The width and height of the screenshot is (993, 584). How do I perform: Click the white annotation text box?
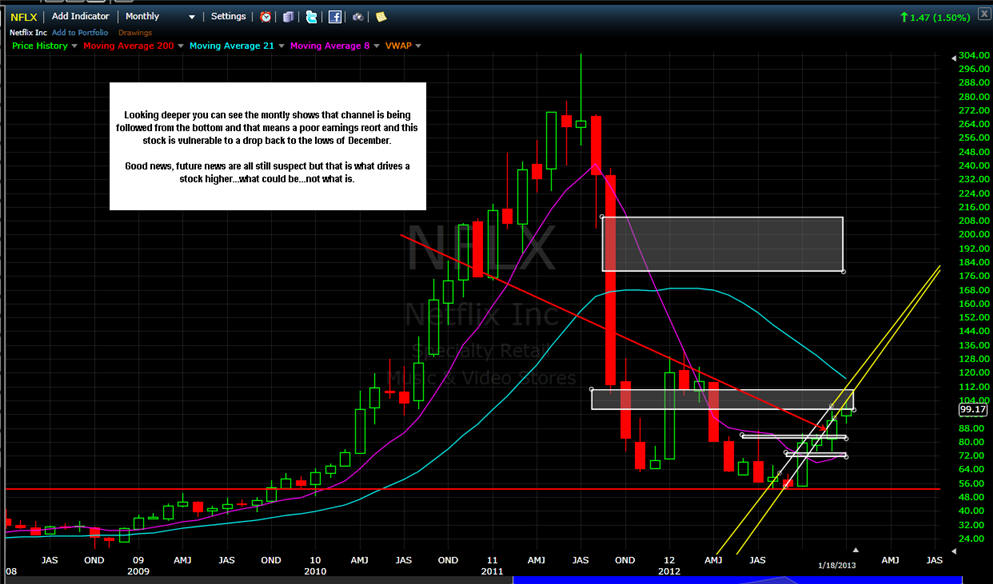click(267, 146)
